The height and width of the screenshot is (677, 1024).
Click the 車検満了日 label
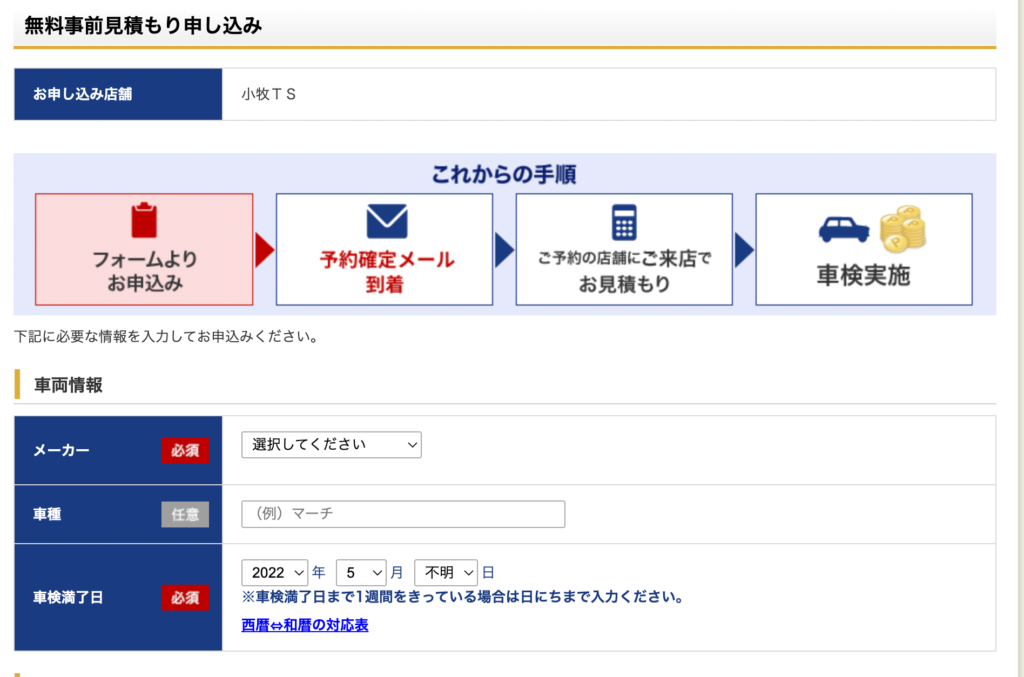pos(68,597)
